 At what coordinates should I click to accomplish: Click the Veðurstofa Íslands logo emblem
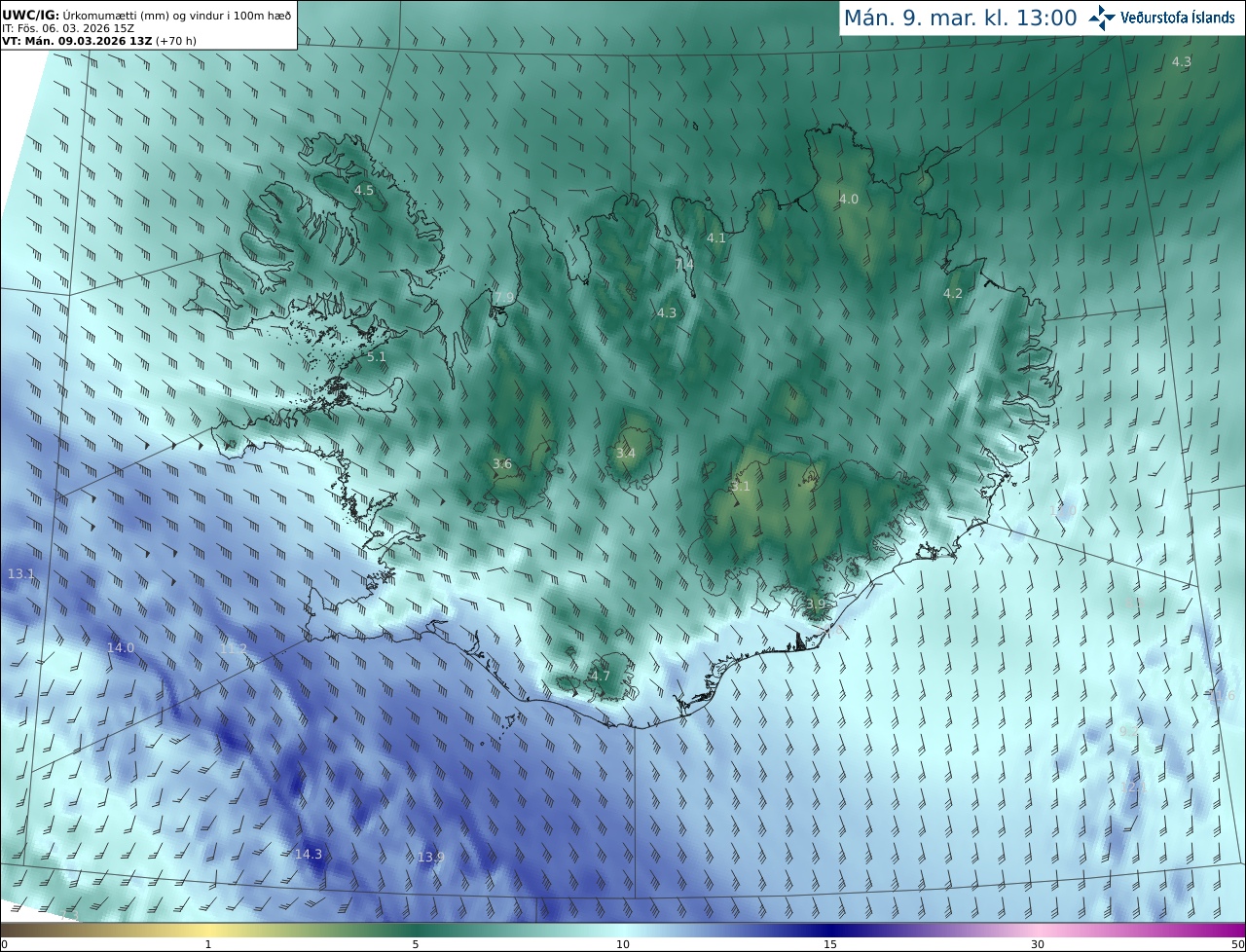coord(1102,18)
